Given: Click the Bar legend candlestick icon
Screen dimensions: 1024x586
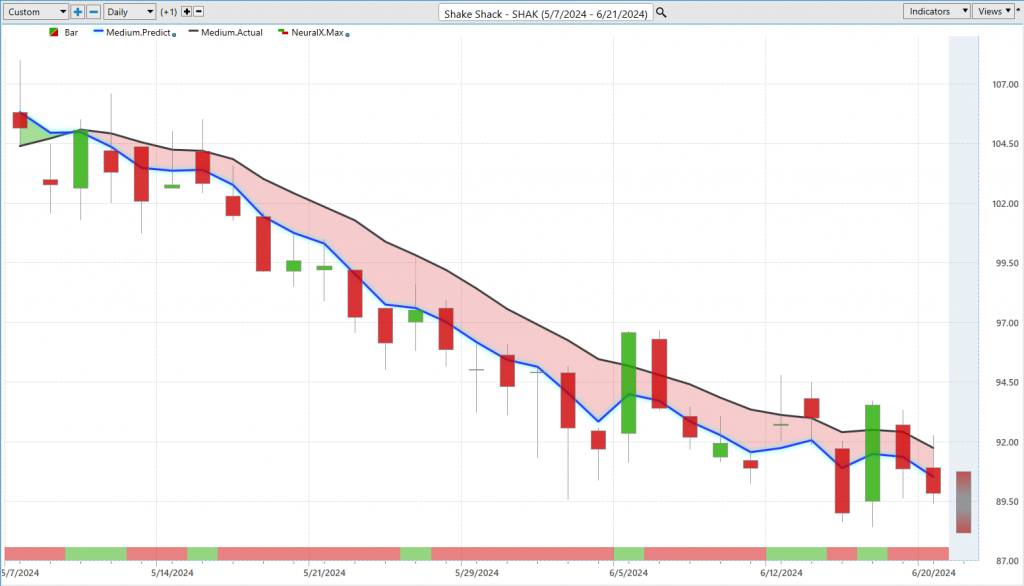Looking at the screenshot, I should click(x=53, y=33).
